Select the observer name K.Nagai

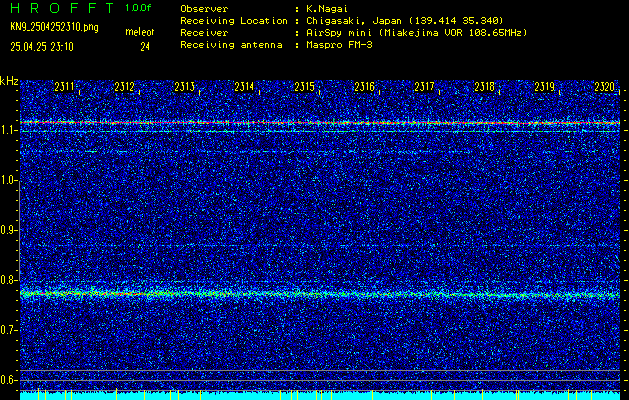327,9
